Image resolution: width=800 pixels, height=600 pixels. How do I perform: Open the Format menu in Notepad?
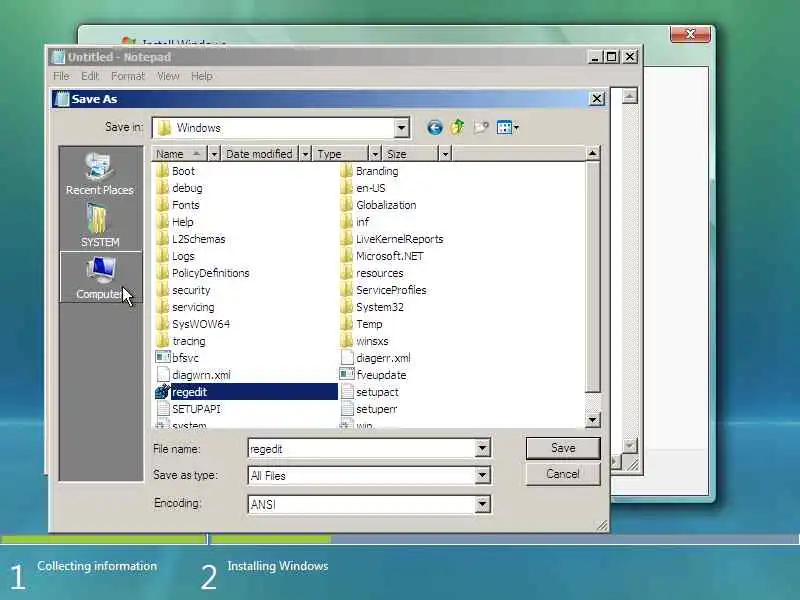point(128,76)
